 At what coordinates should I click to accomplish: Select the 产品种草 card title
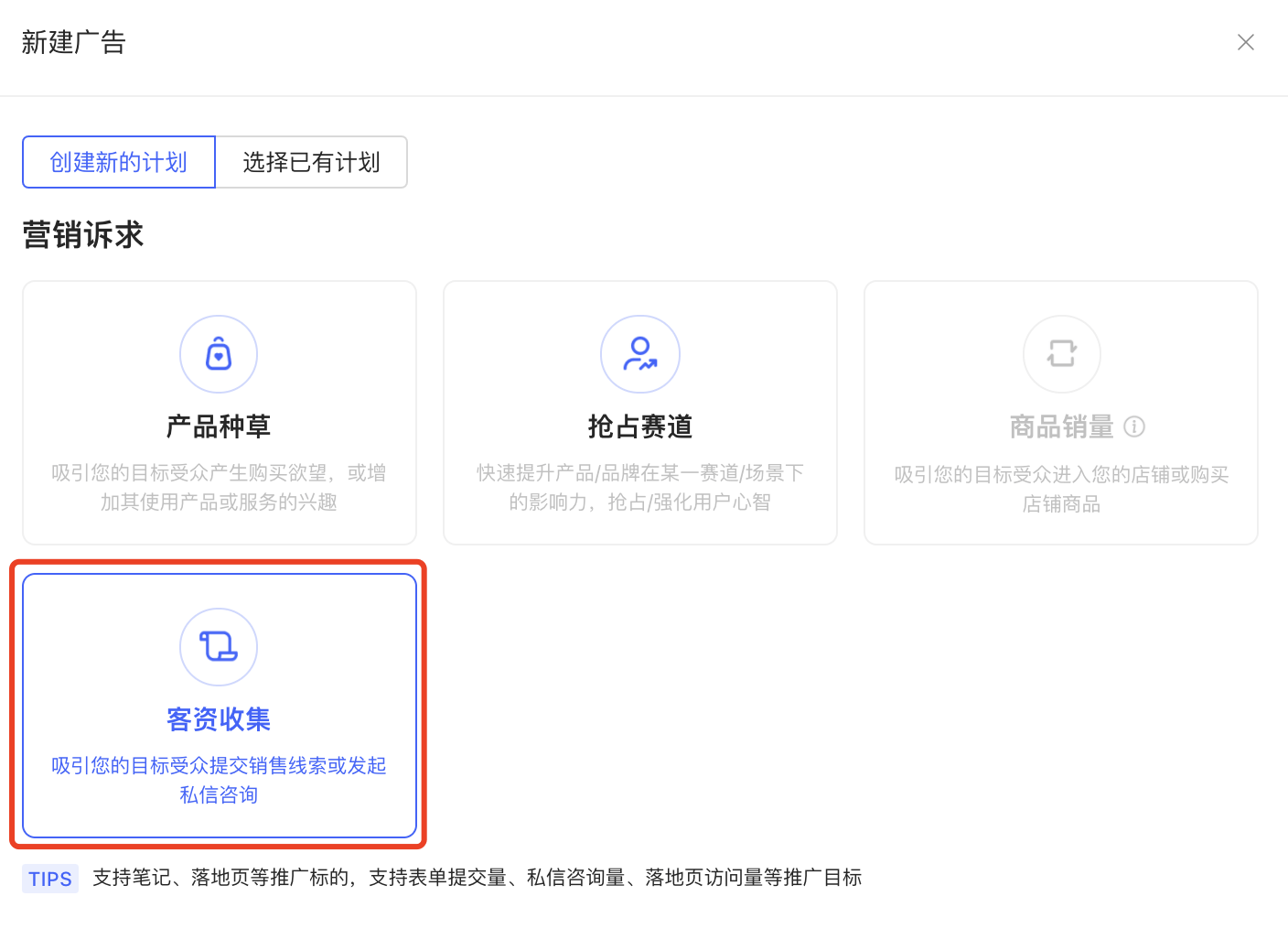tap(219, 426)
